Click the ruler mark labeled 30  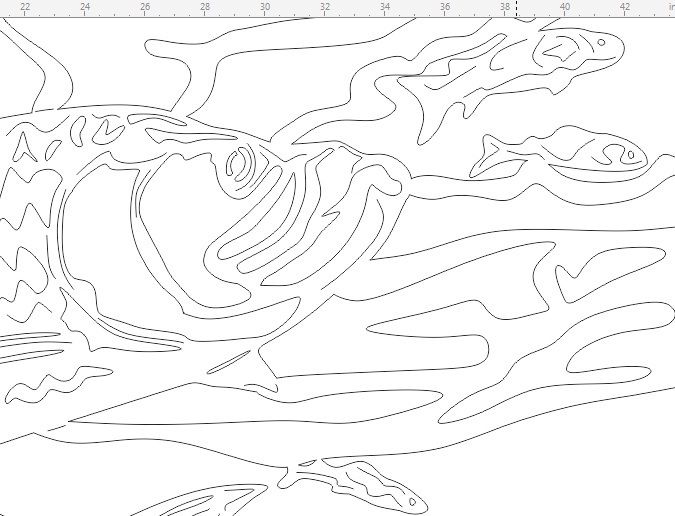click(265, 7)
